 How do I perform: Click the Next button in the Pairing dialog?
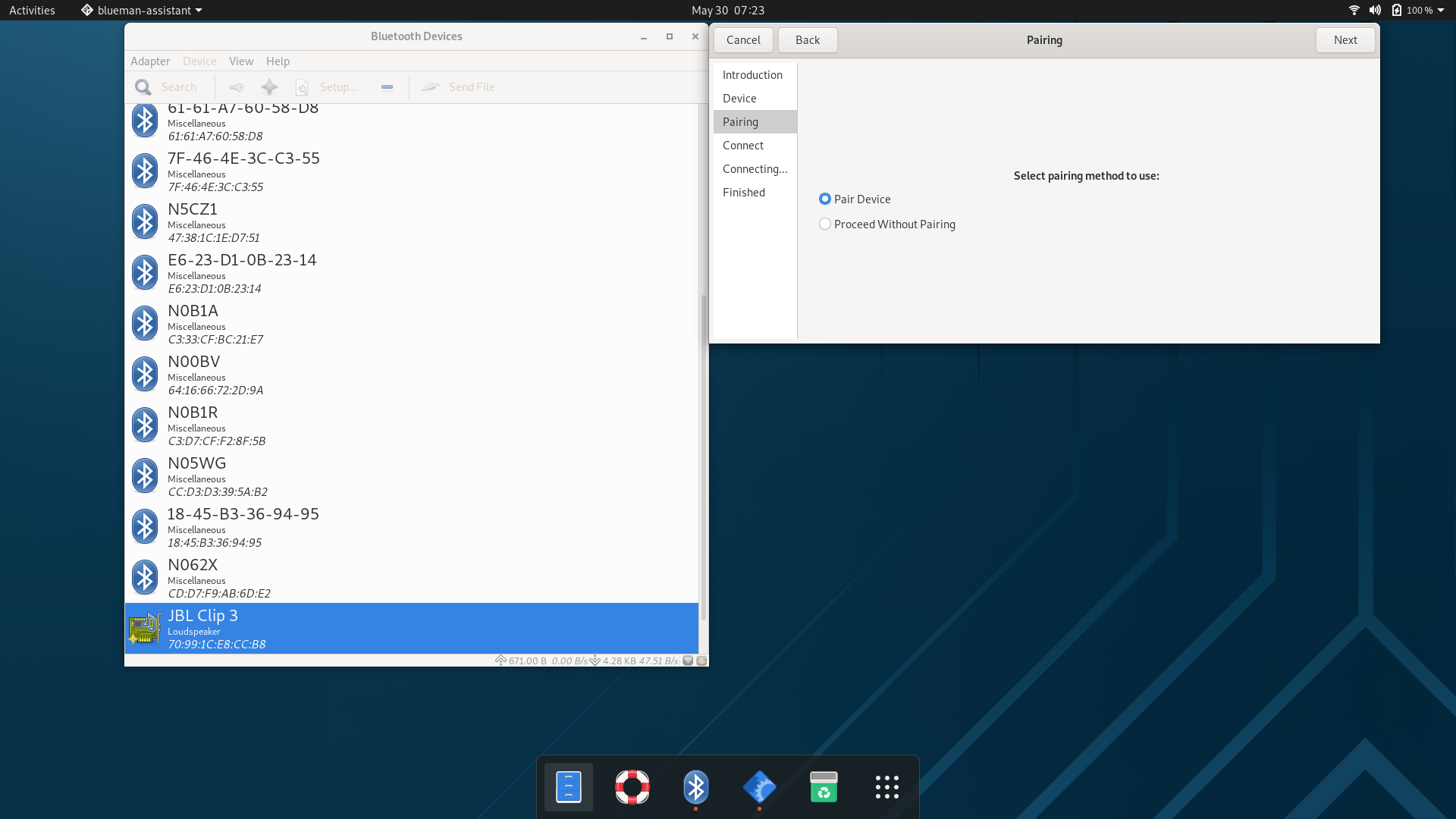click(x=1345, y=40)
